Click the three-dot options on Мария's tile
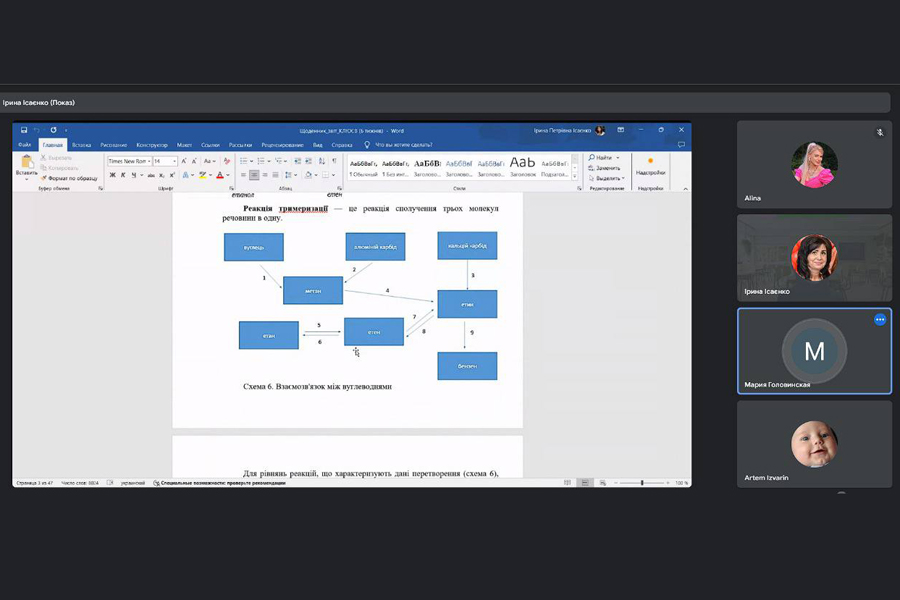The image size is (900, 600). [880, 319]
